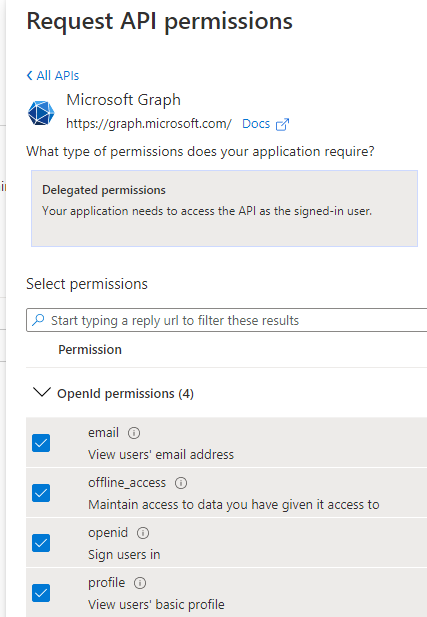Click the external link icon beside Docs
The image size is (427, 617).
(283, 124)
